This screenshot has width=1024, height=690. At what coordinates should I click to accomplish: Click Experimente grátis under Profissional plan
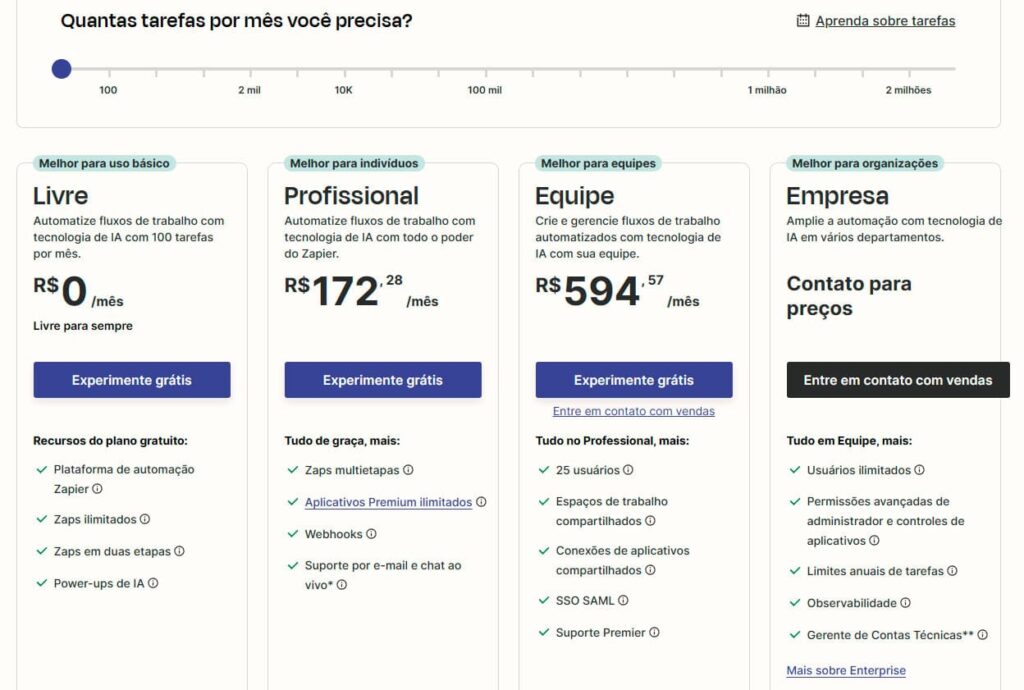click(x=383, y=380)
